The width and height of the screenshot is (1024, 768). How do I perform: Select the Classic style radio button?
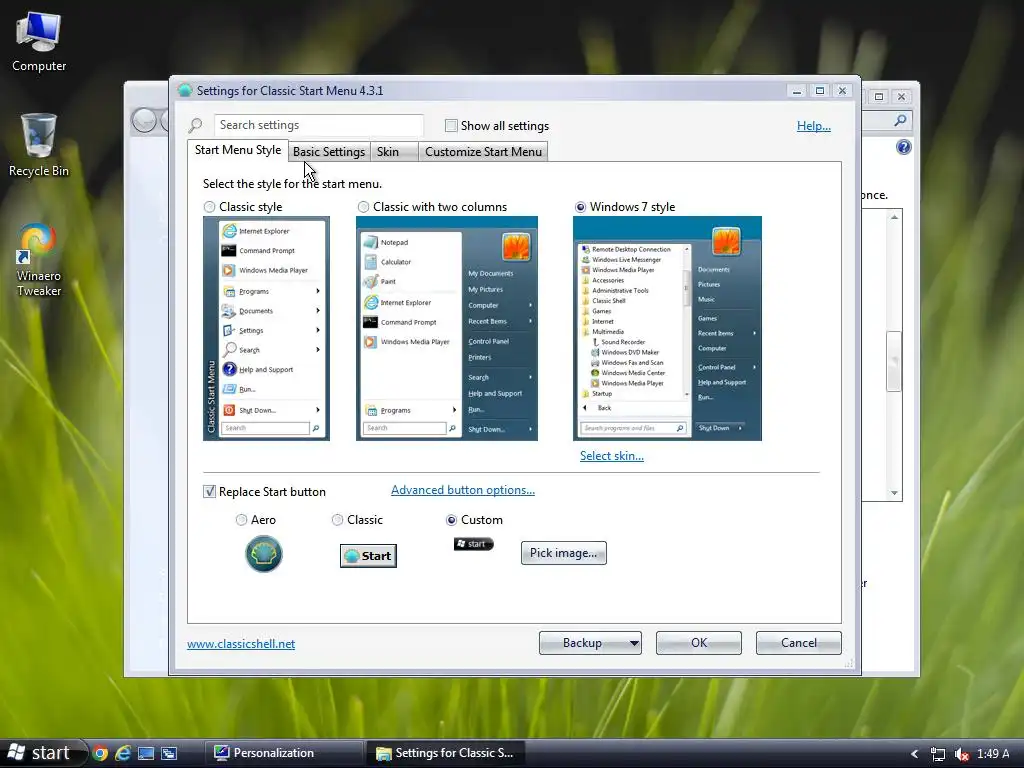(x=209, y=207)
